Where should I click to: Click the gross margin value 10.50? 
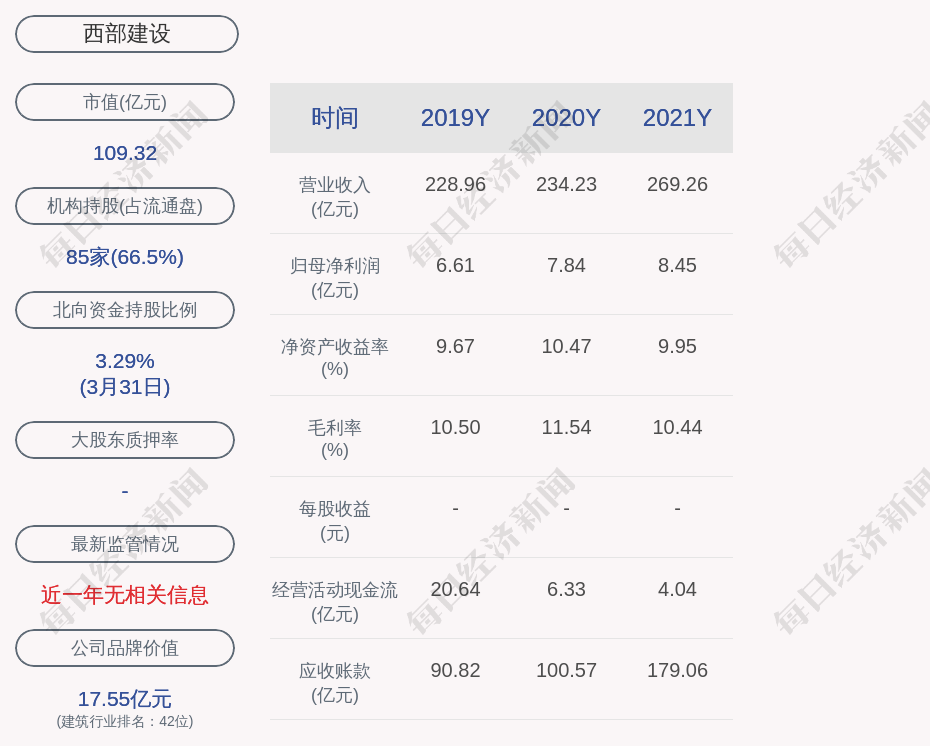[456, 428]
